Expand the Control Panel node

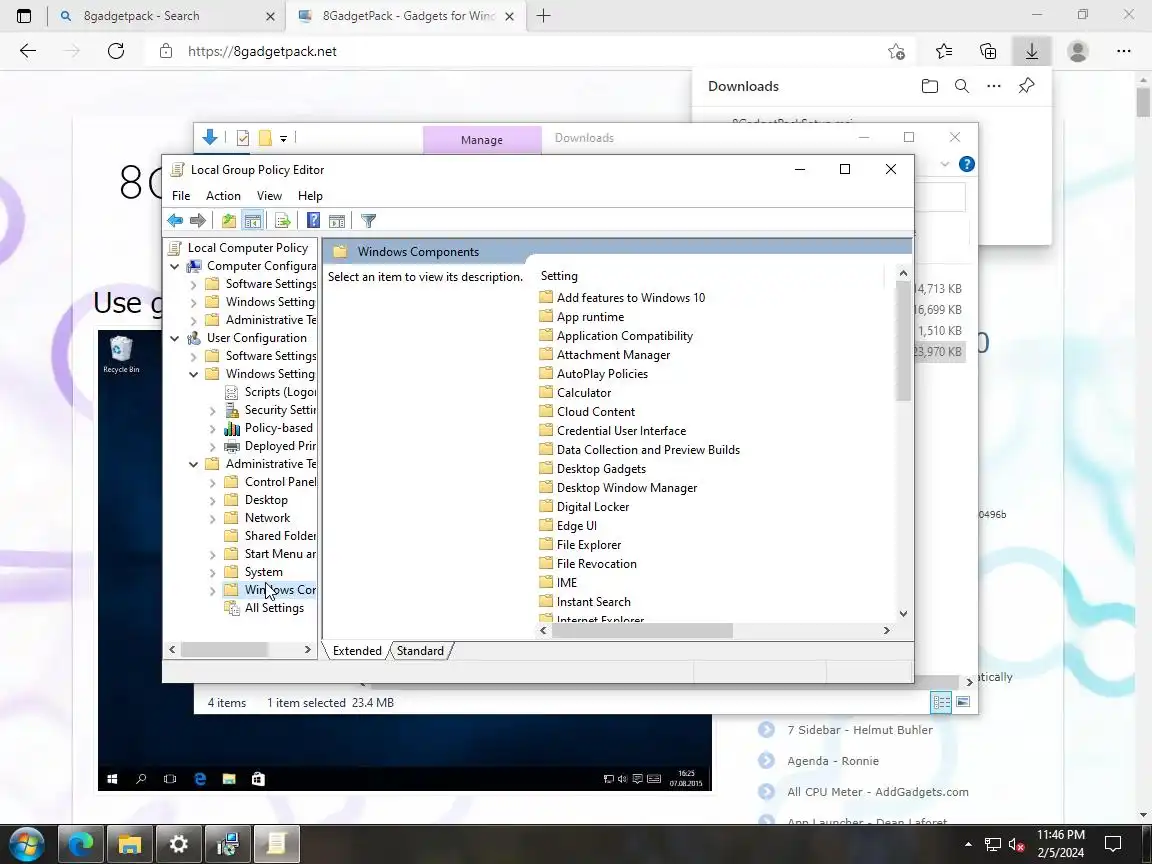click(212, 482)
